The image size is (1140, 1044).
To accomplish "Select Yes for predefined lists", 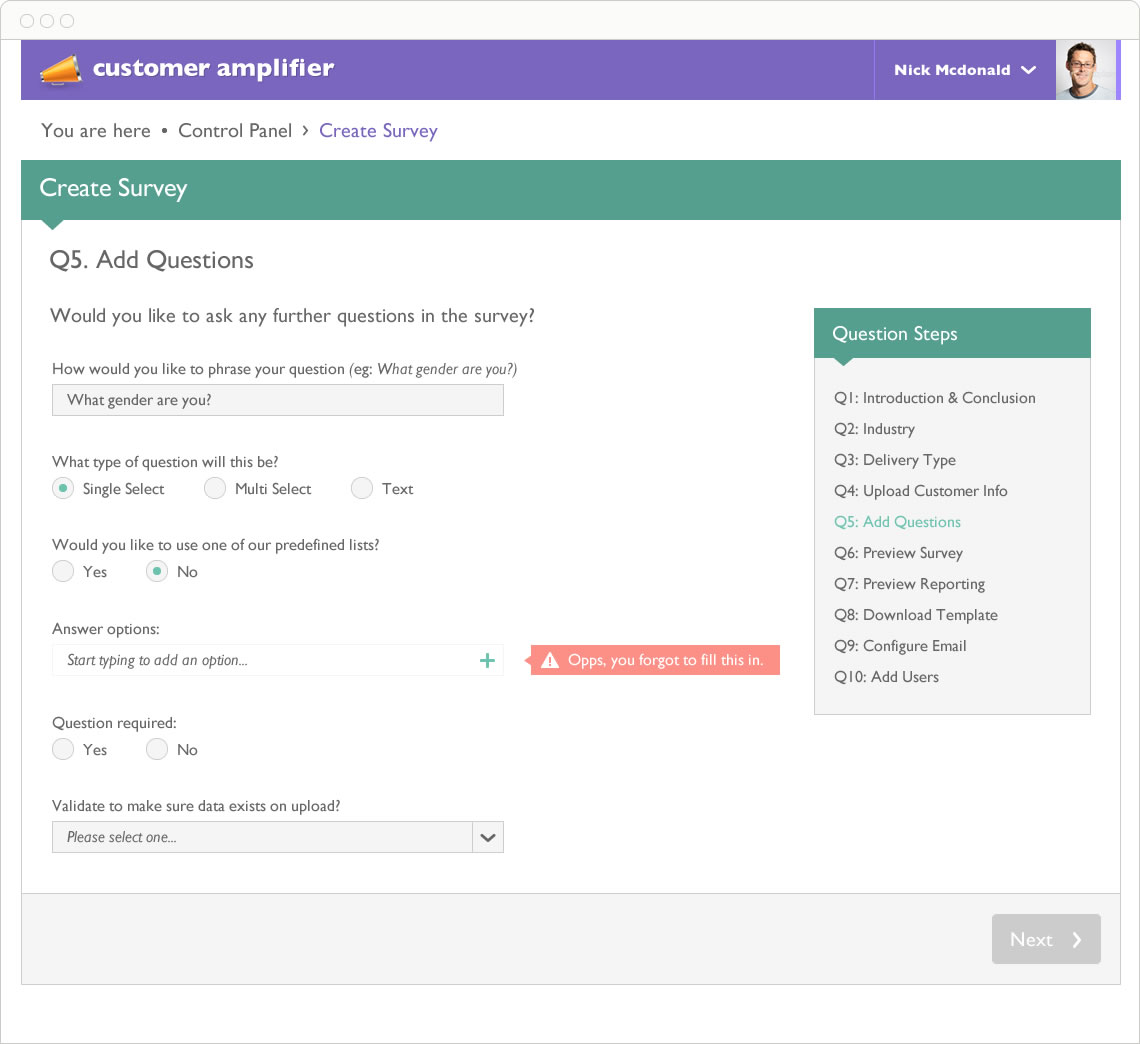I will [63, 571].
